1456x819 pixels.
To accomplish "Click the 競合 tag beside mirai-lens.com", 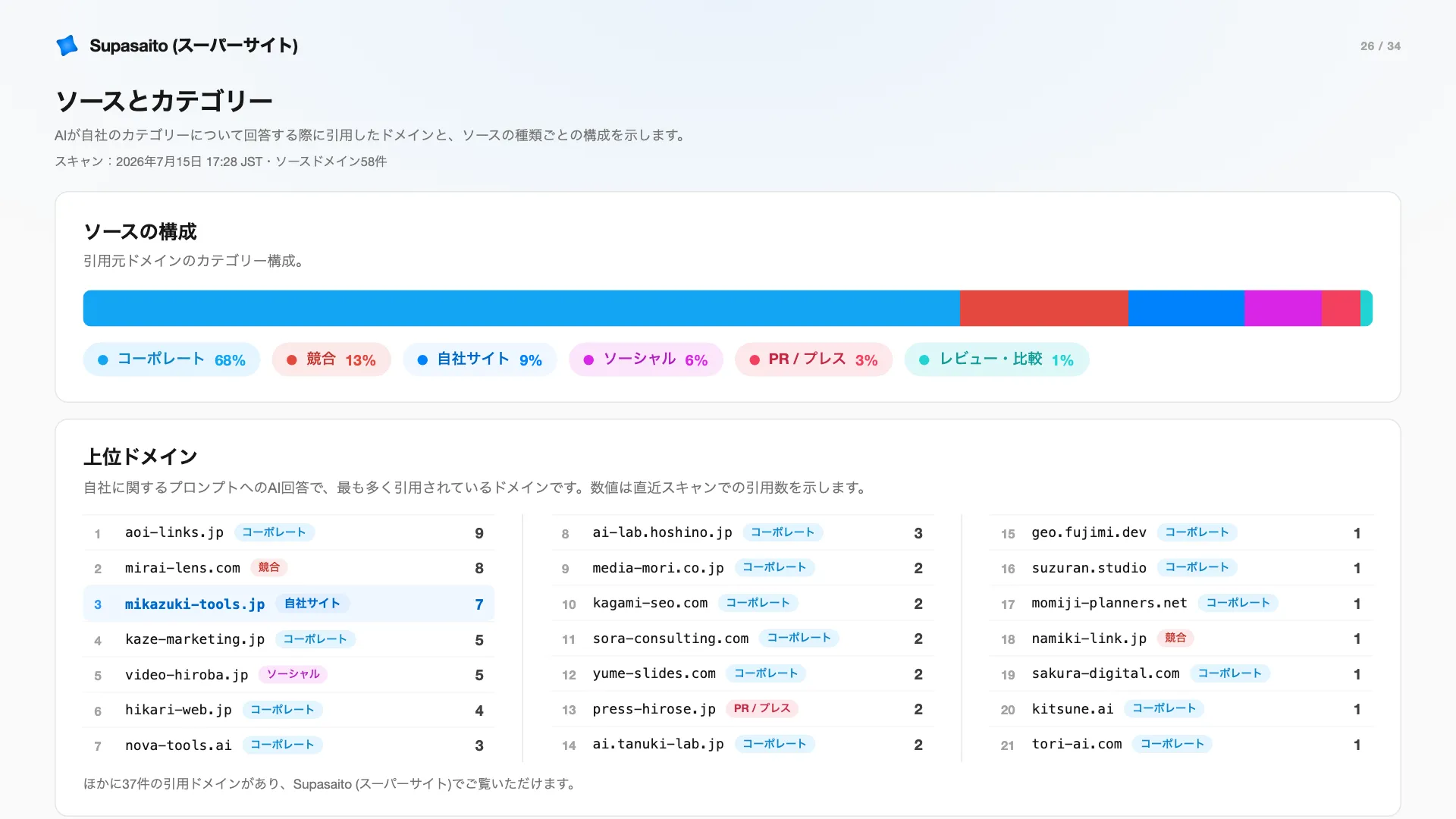I will [x=269, y=567].
